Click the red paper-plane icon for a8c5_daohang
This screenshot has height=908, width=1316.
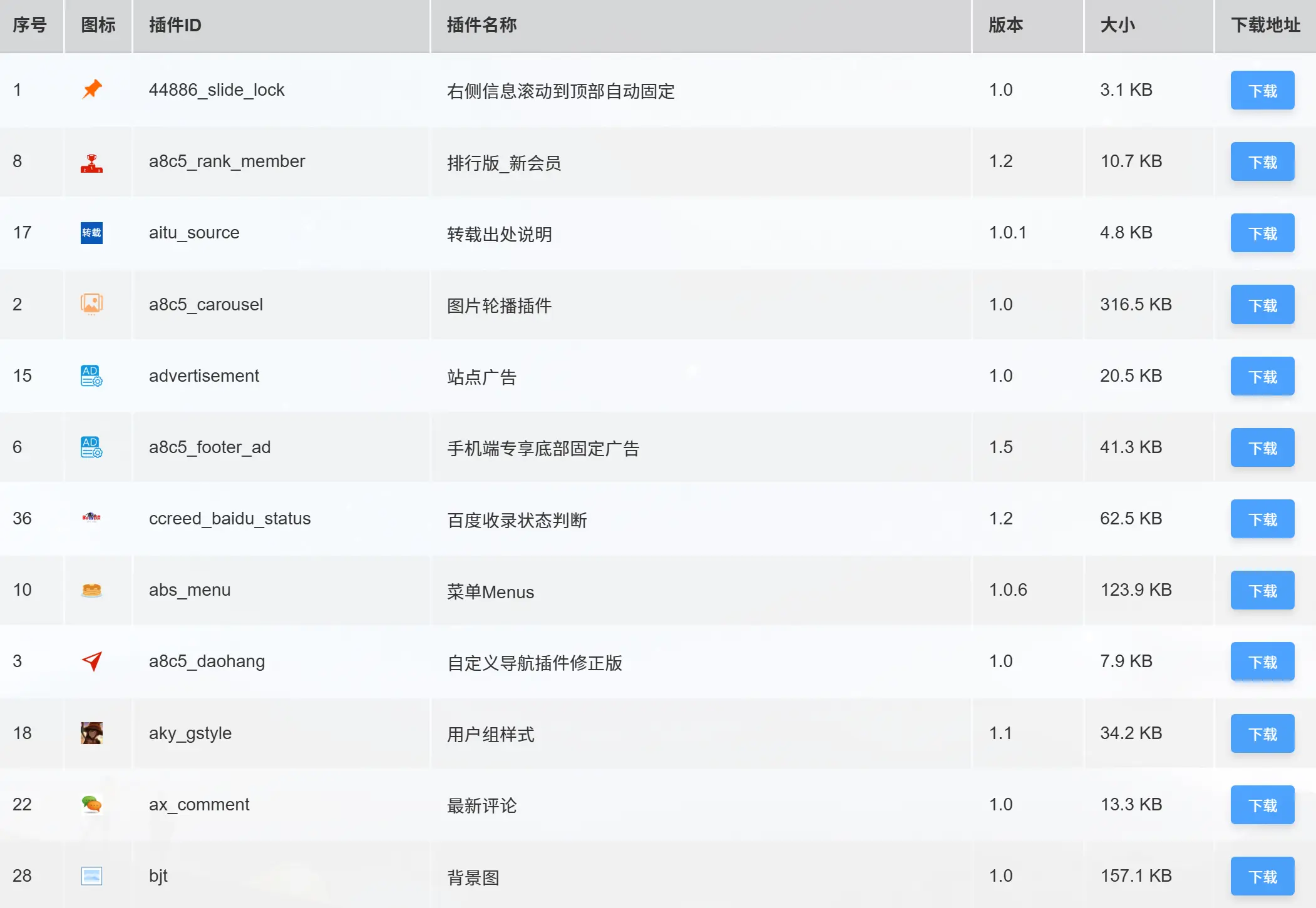[91, 661]
